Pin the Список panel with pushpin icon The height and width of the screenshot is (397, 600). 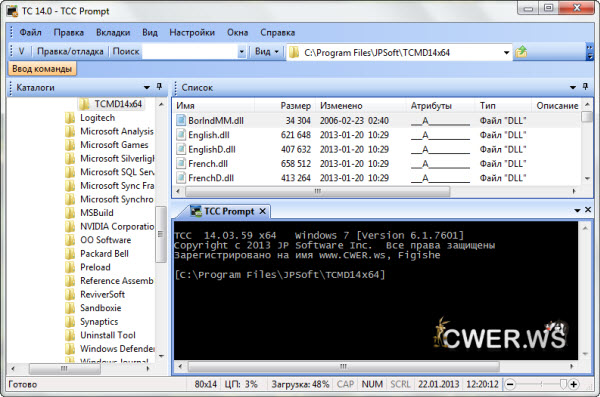click(585, 87)
